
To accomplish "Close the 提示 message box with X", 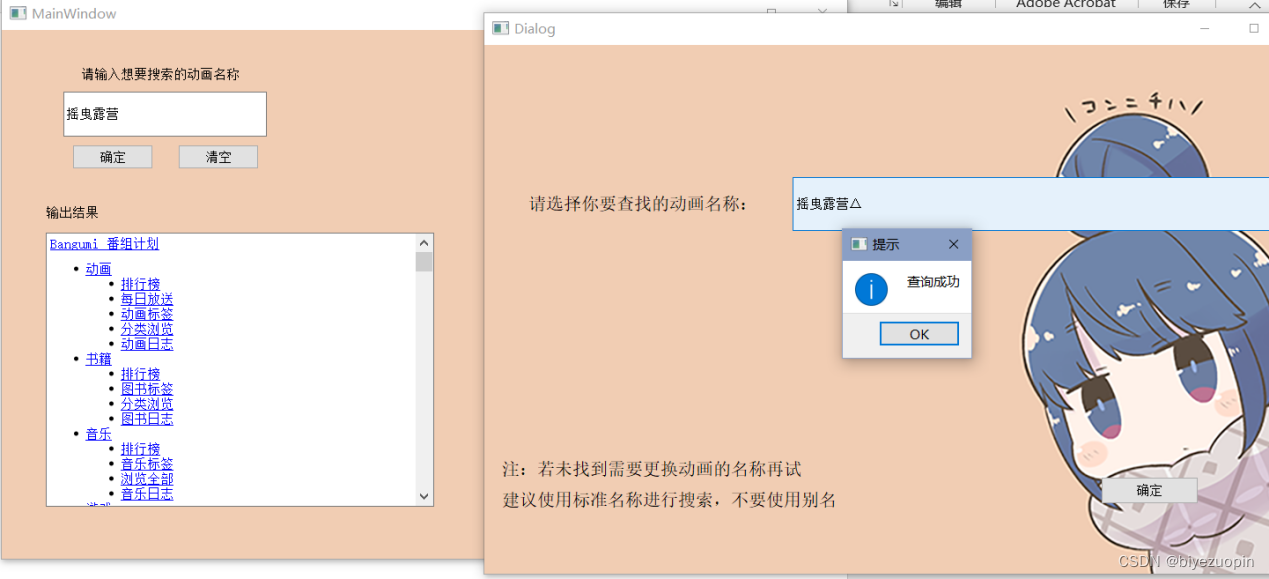I will [x=953, y=244].
